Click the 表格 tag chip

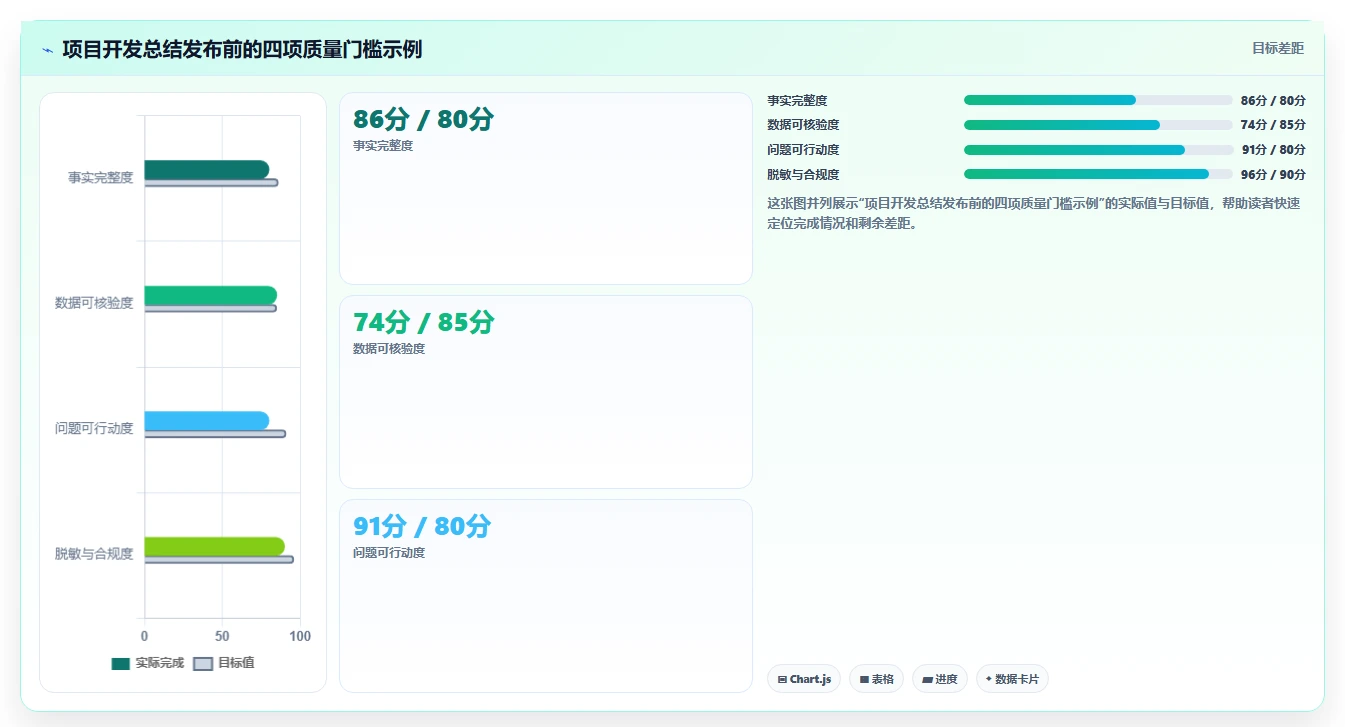[x=876, y=679]
